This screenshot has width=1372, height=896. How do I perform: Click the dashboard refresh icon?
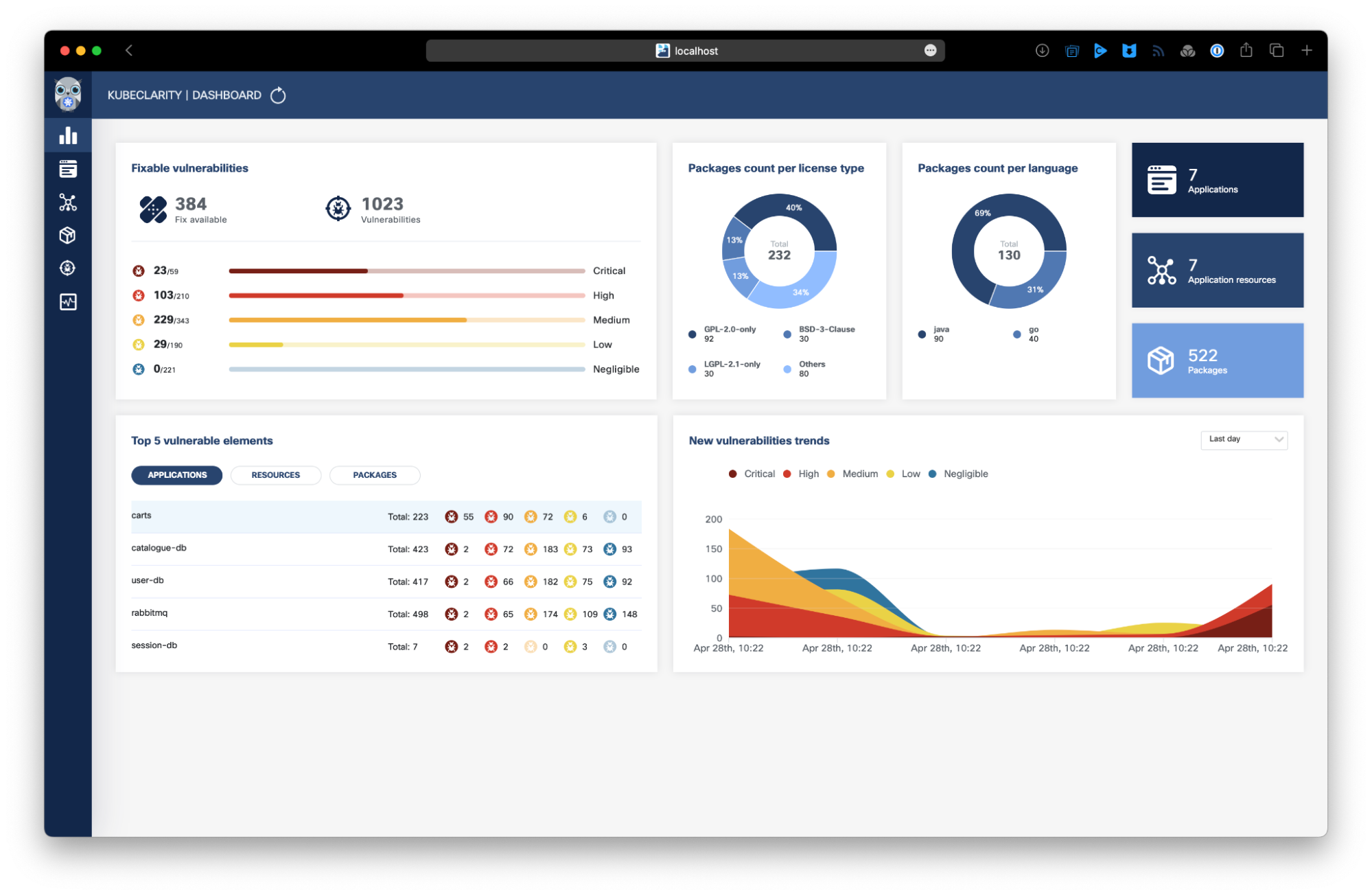[278, 95]
